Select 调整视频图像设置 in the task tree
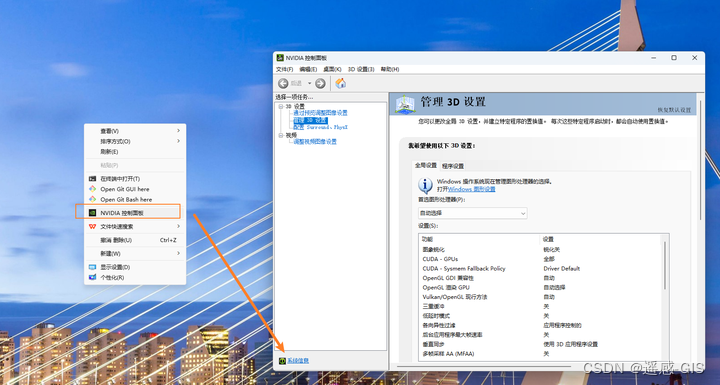 point(315,142)
